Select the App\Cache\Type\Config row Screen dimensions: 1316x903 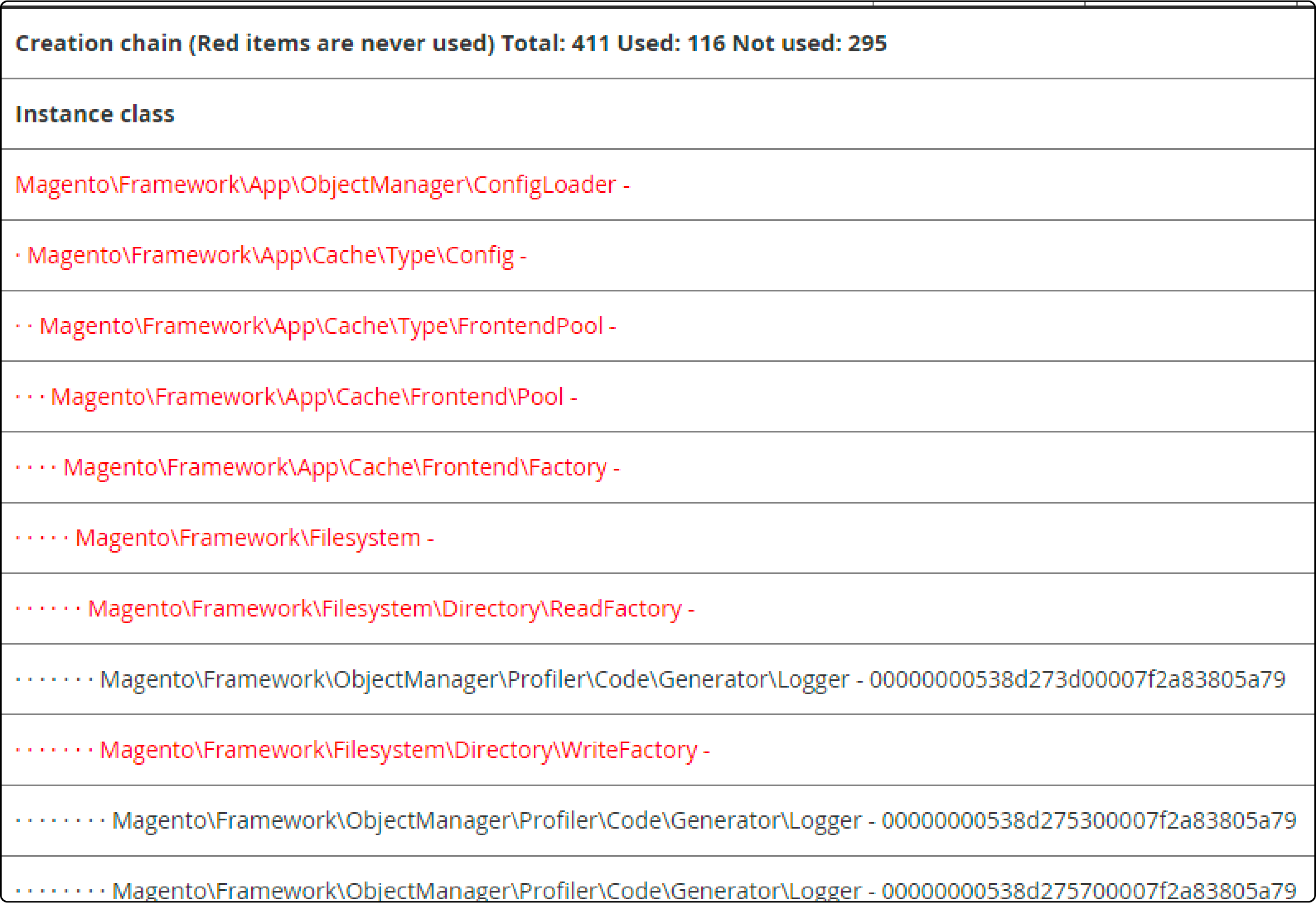pyautogui.click(x=657, y=256)
